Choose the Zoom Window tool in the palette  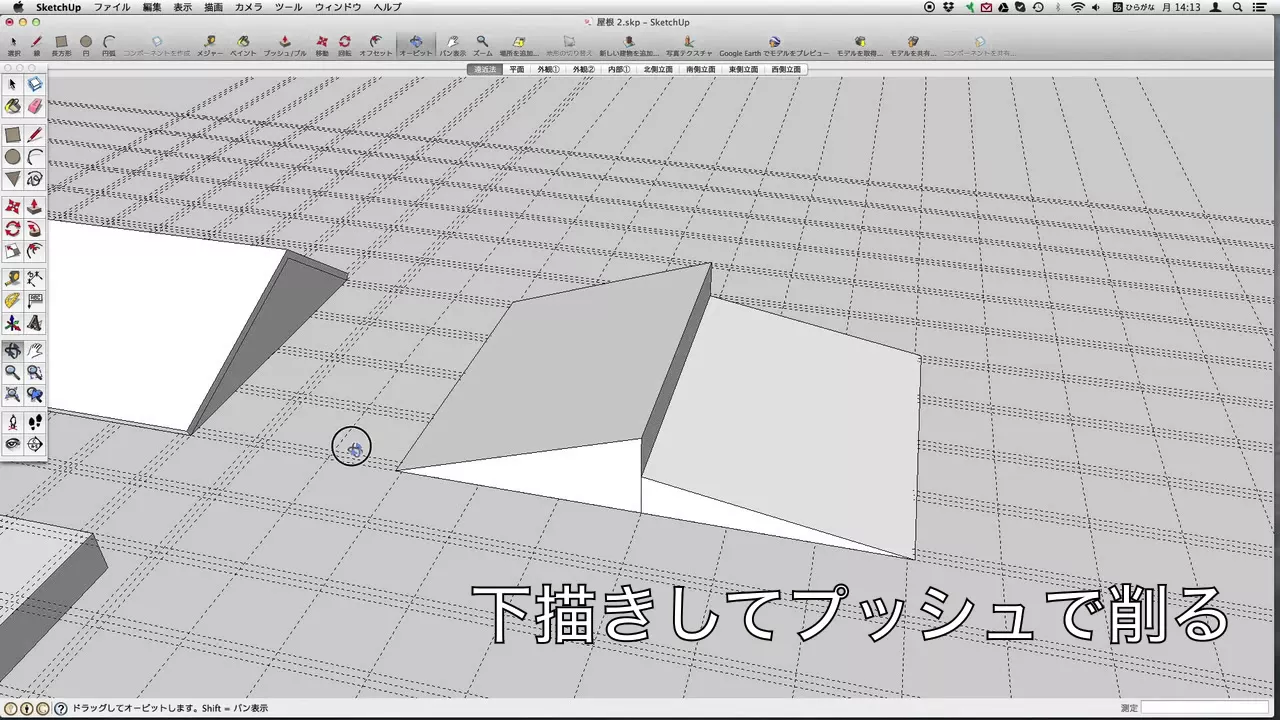point(35,372)
